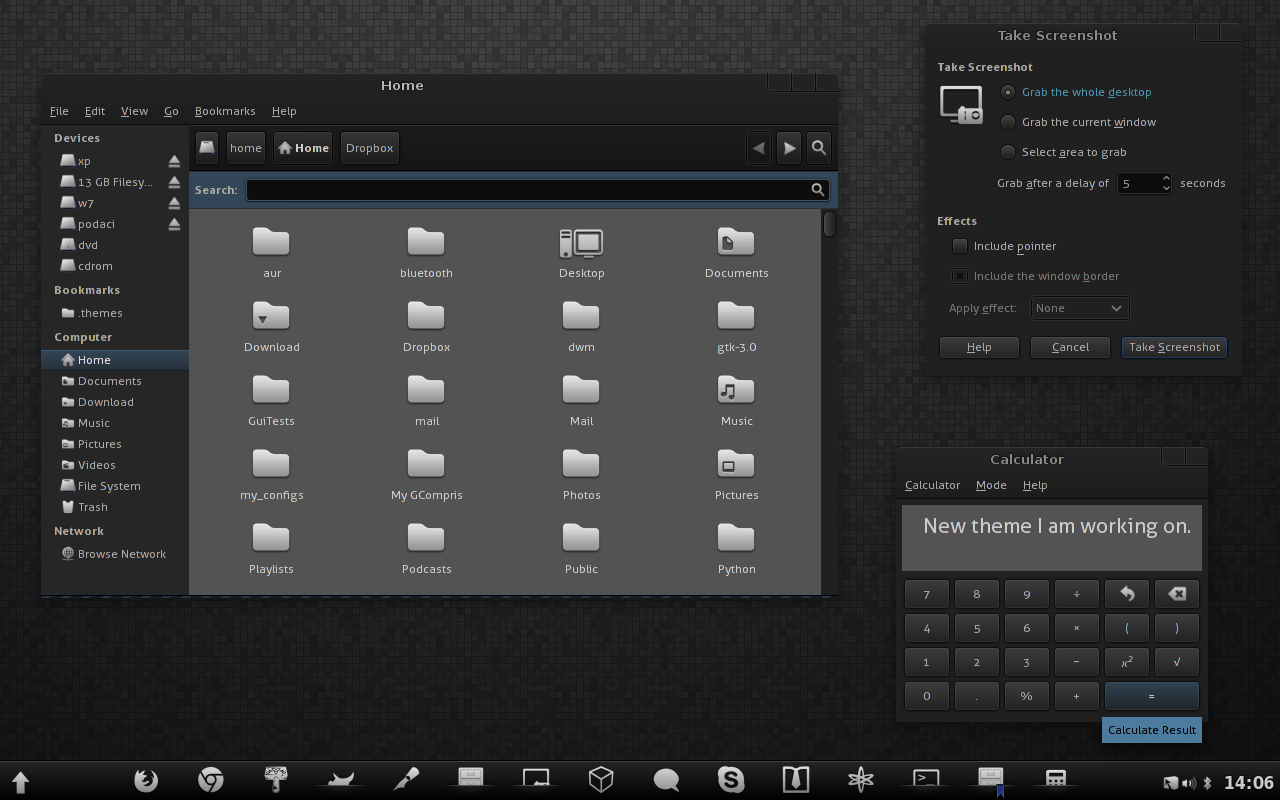
Task: Go forward in file manager history
Action: 789,148
